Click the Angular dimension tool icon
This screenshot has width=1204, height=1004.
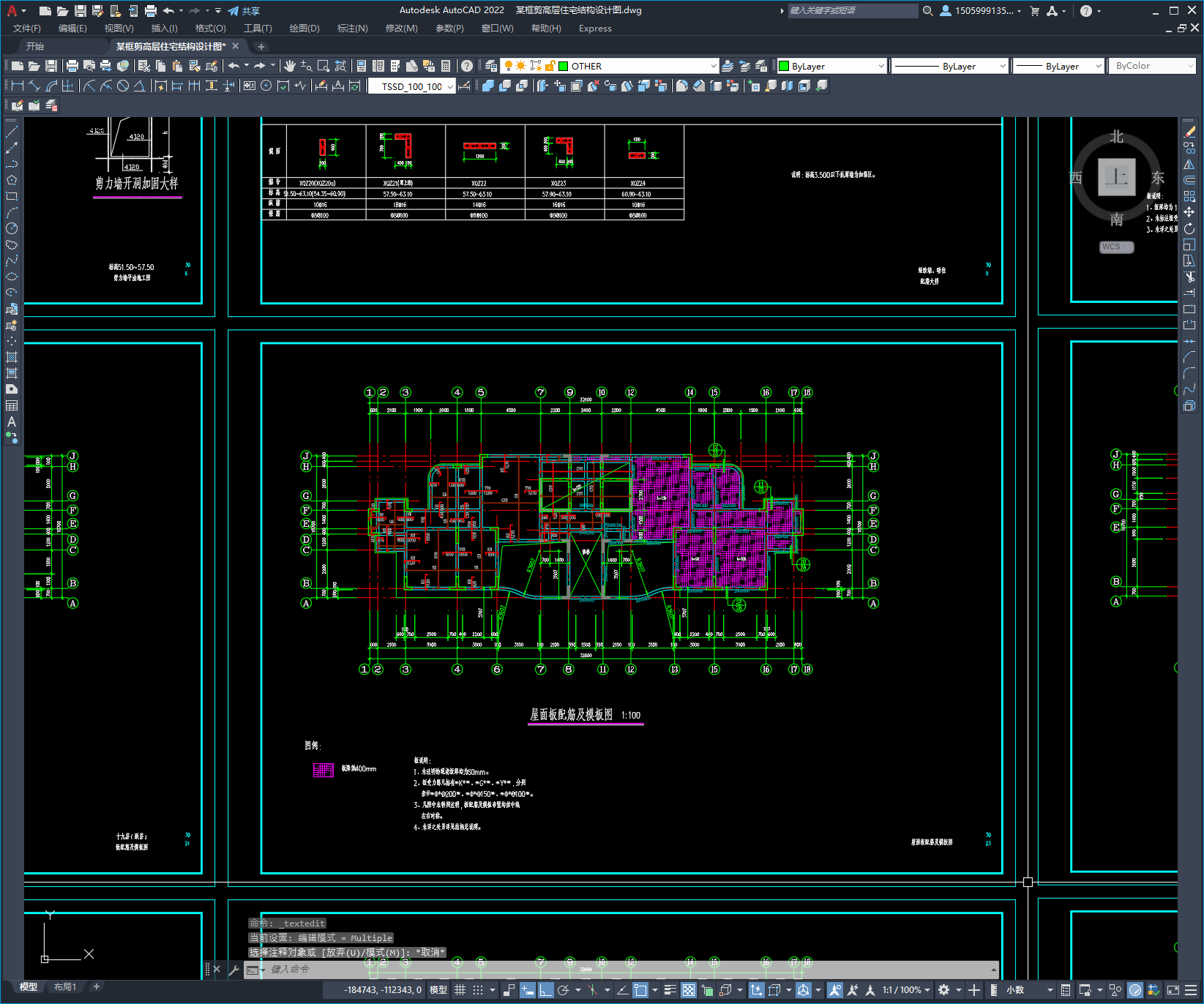point(139,86)
